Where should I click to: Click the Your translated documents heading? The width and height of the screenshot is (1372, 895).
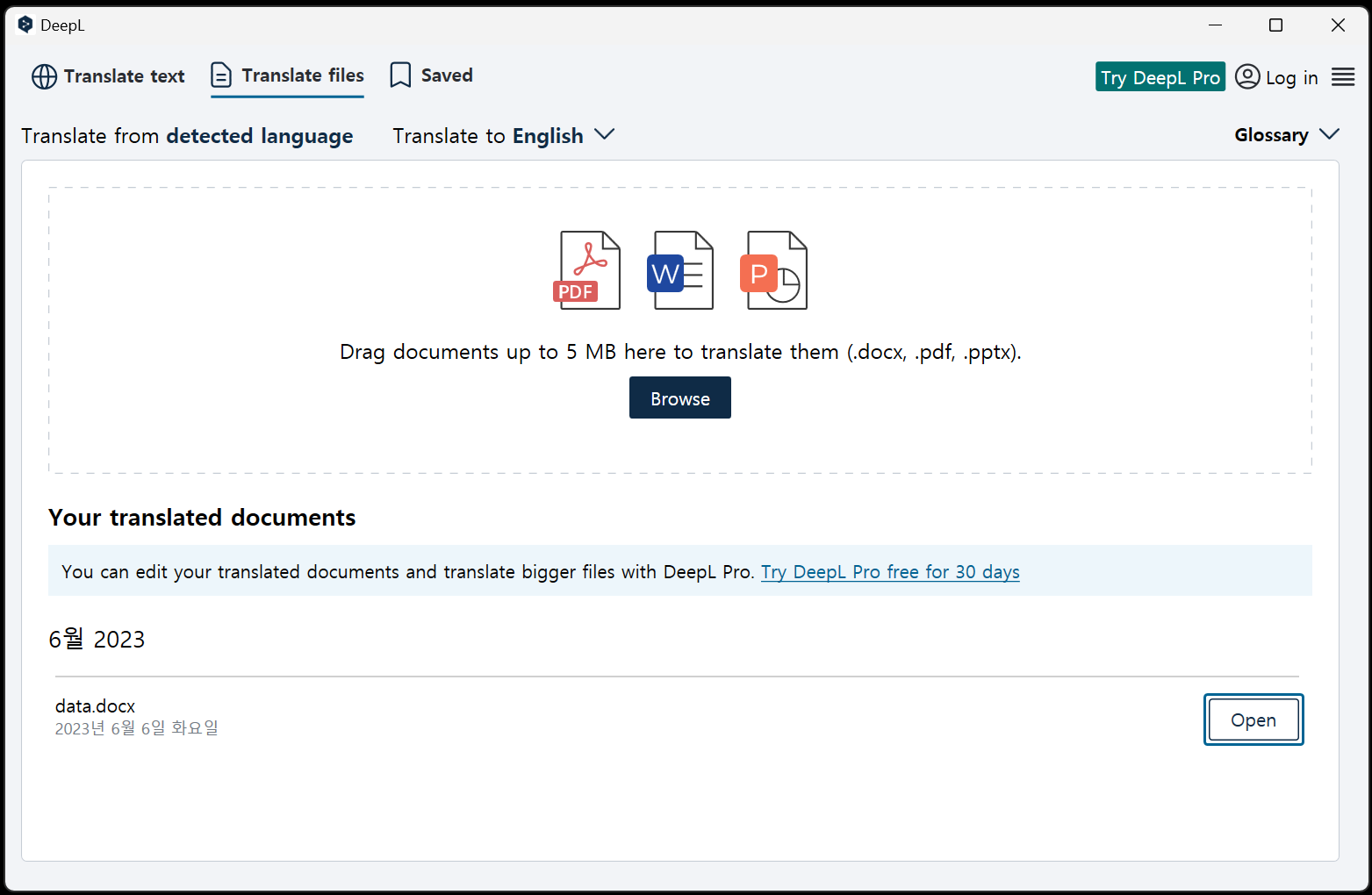[202, 518]
